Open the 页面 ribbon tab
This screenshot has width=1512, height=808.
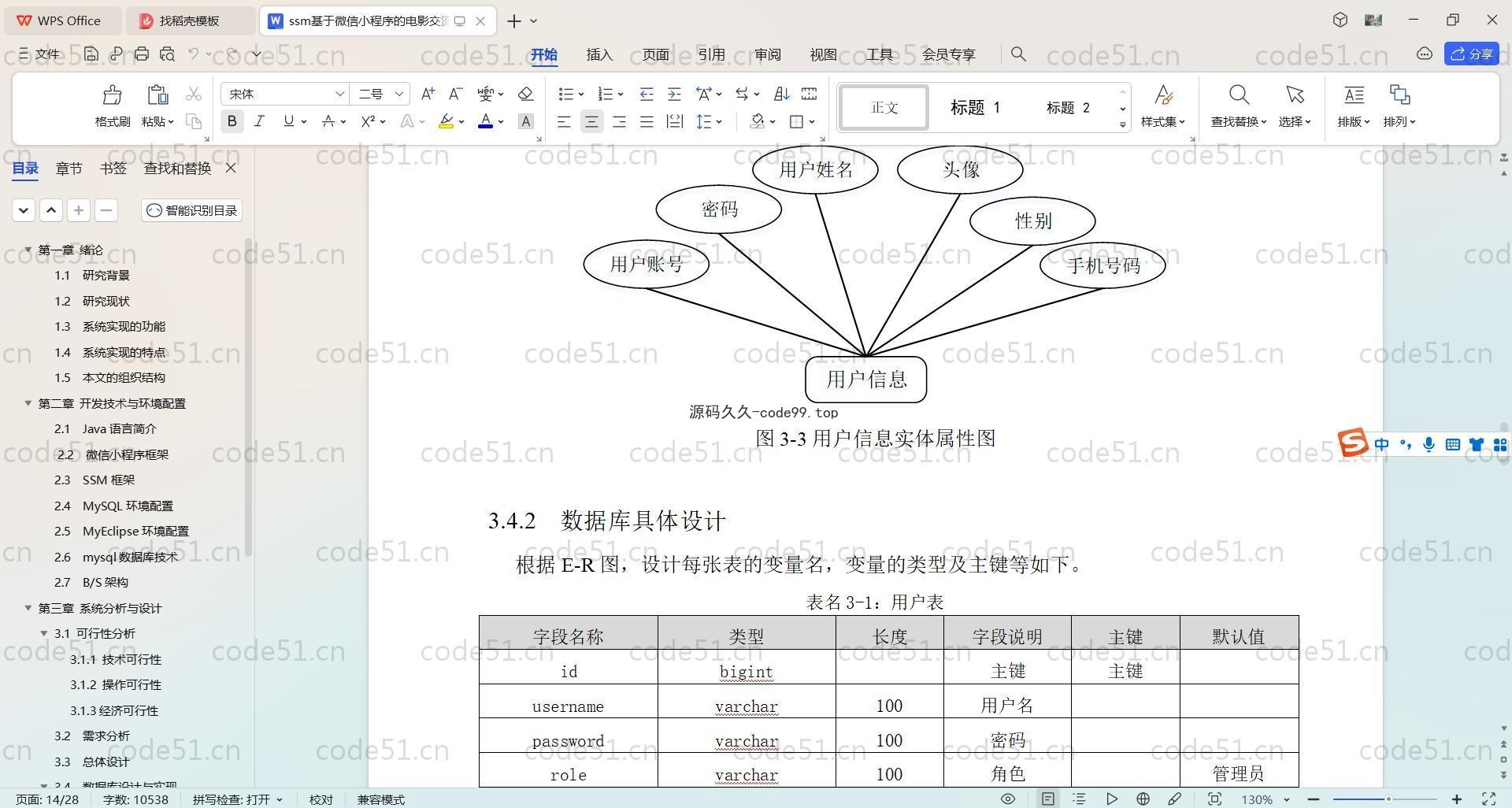click(655, 54)
